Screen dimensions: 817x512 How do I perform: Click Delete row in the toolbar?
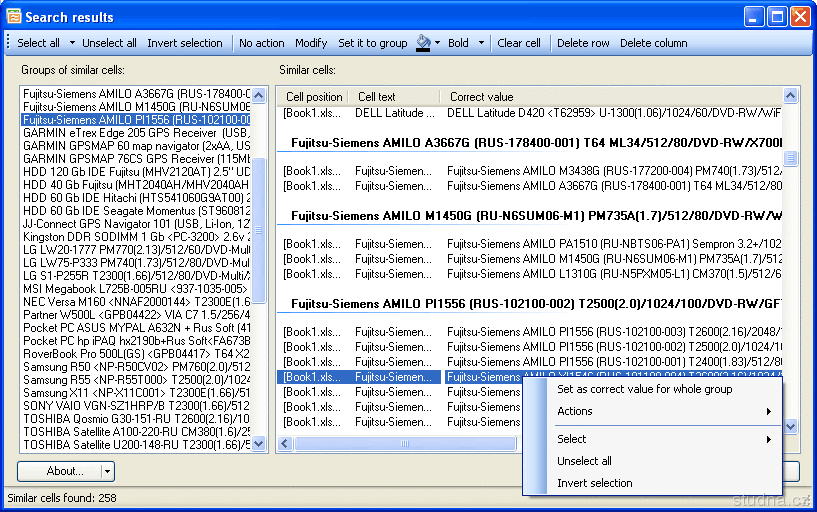[583, 43]
